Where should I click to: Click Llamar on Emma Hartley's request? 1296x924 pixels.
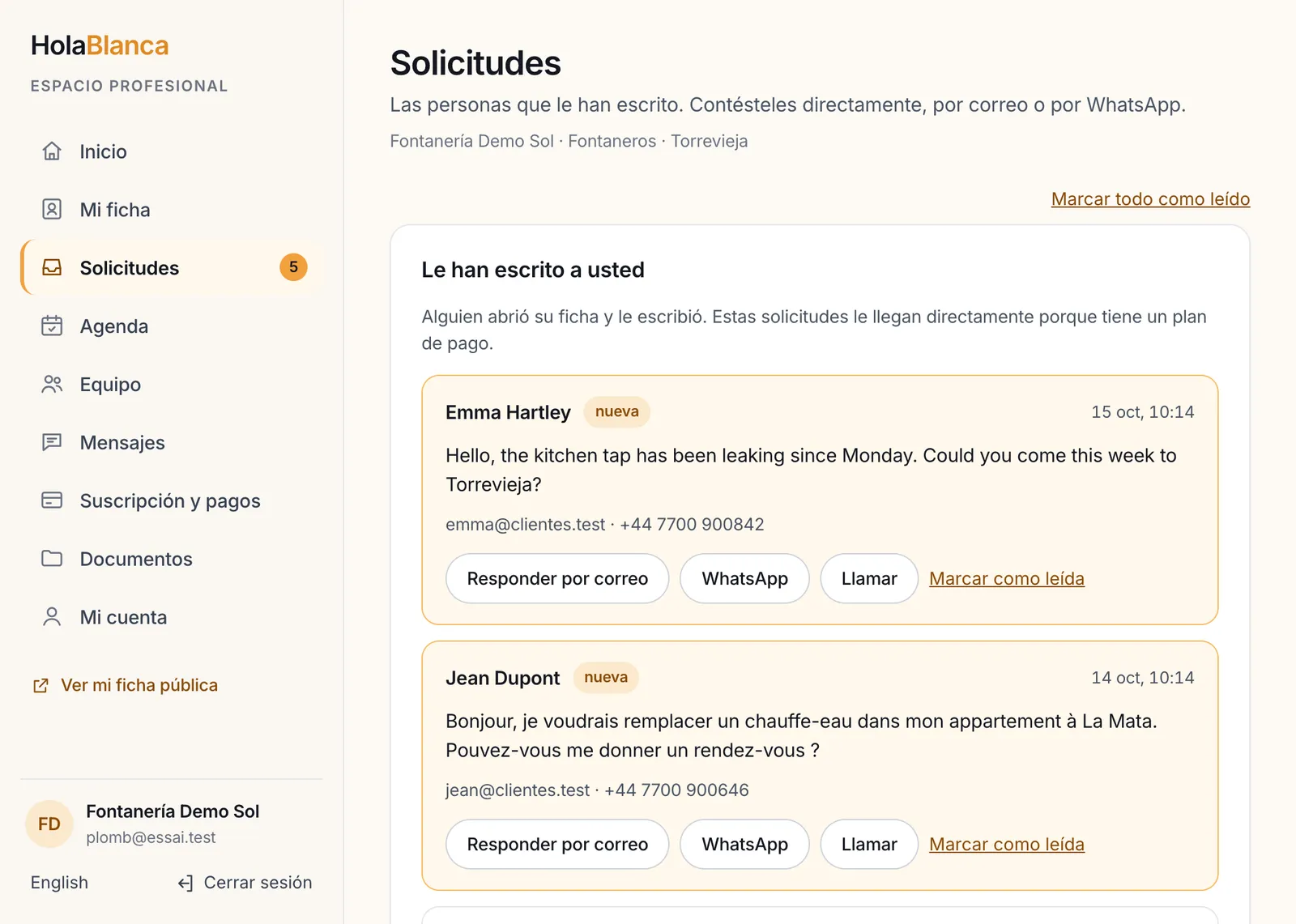point(869,578)
